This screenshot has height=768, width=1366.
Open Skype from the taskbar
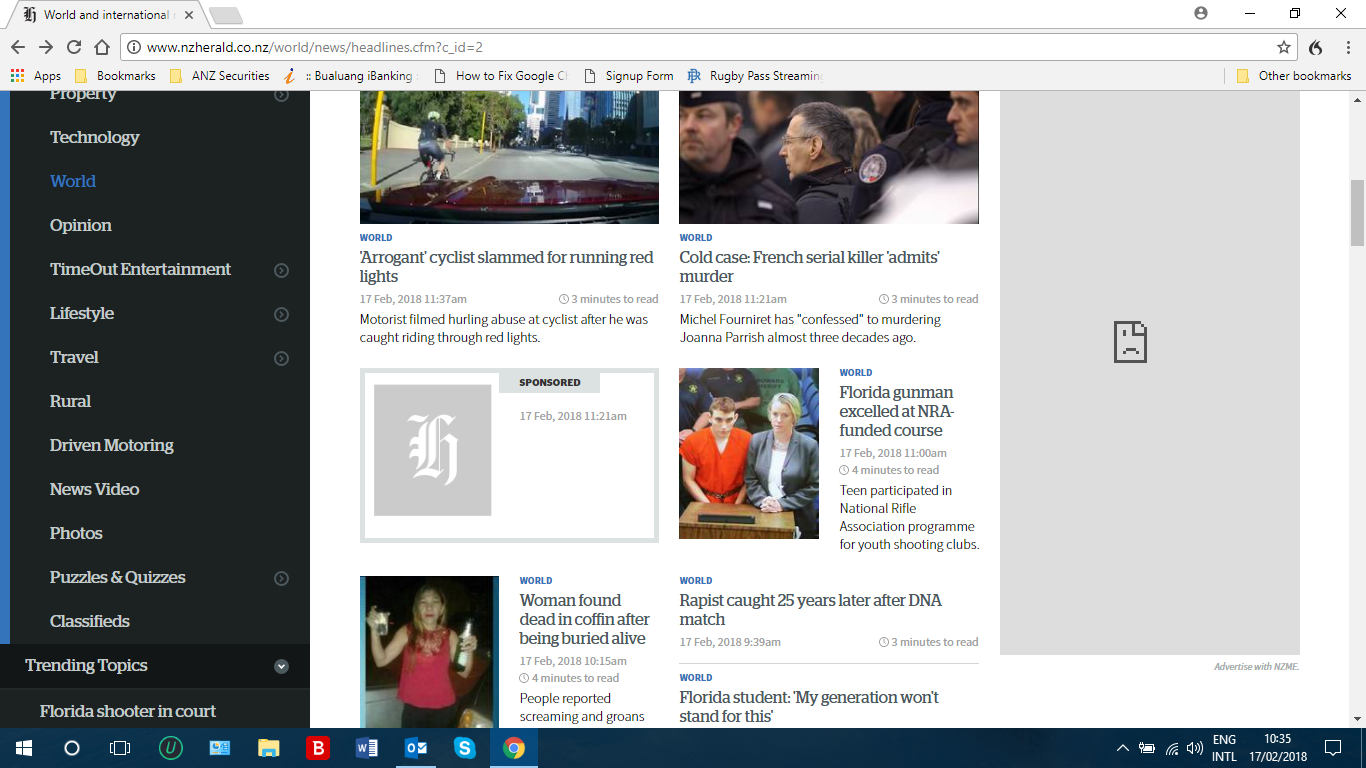pyautogui.click(x=465, y=748)
